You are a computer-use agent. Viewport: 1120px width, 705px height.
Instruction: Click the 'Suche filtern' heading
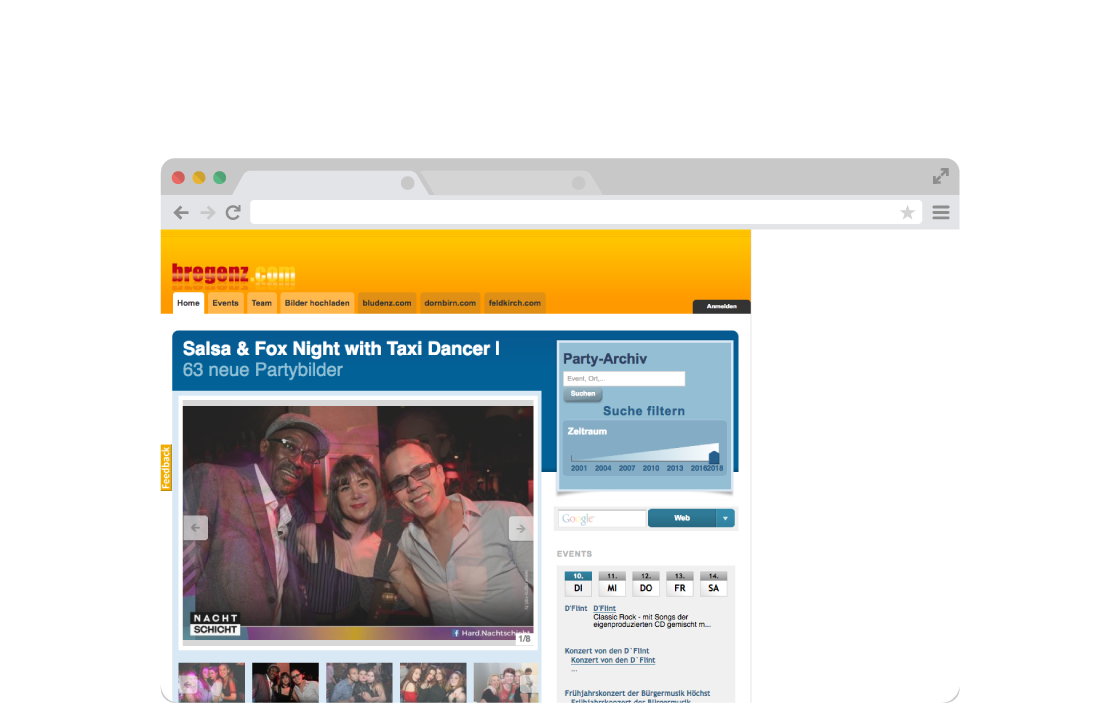(x=644, y=411)
